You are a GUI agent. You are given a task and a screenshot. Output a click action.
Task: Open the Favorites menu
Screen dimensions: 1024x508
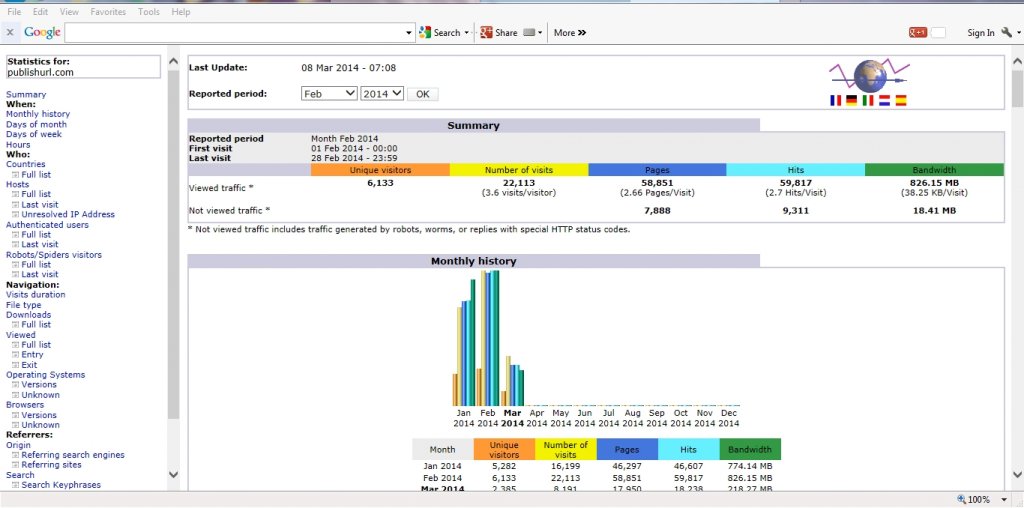[x=108, y=12]
